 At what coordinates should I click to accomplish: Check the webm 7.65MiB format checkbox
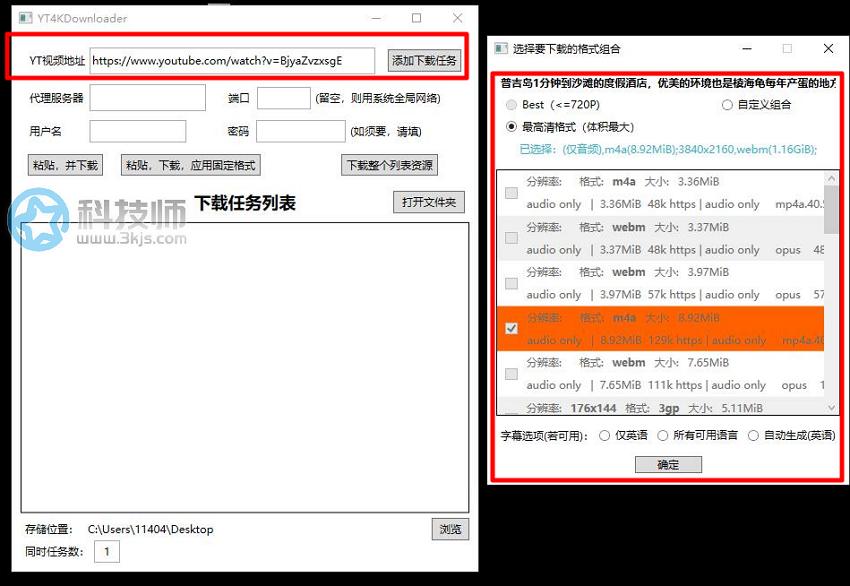coord(511,374)
